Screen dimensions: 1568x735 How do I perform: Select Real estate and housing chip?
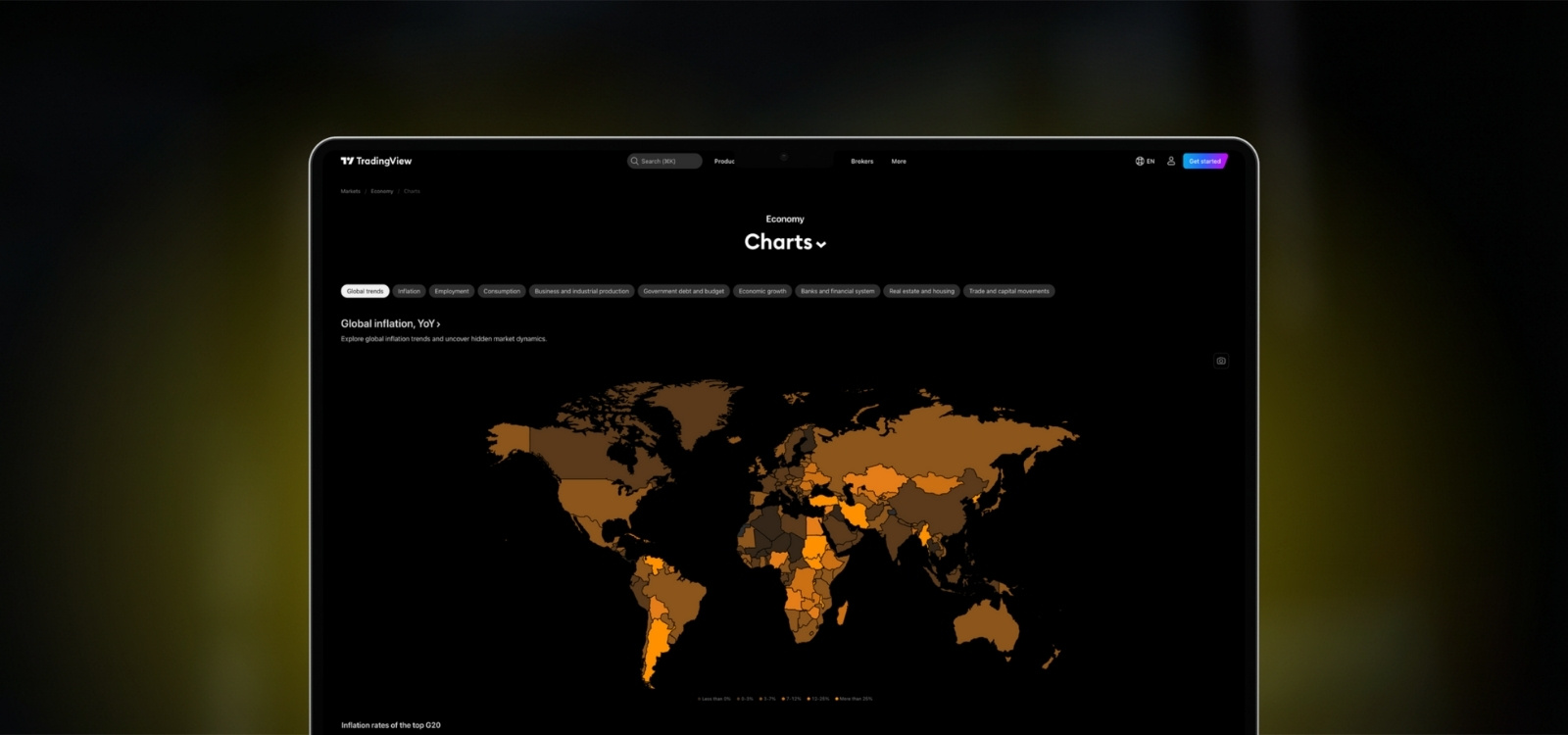coord(921,291)
